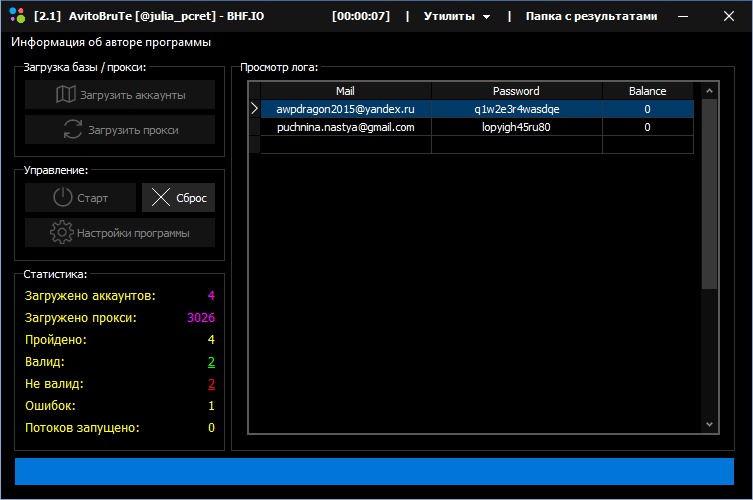Screen dimensions: 753x500
Task: Click the Старт power button
Action: [80, 197]
